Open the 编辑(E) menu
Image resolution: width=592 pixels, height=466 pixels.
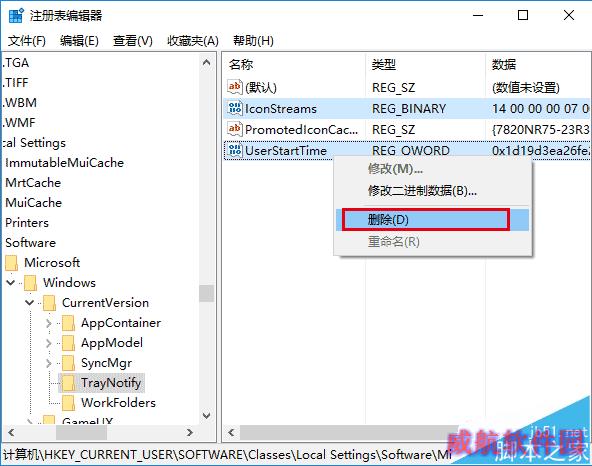pyautogui.click(x=79, y=40)
